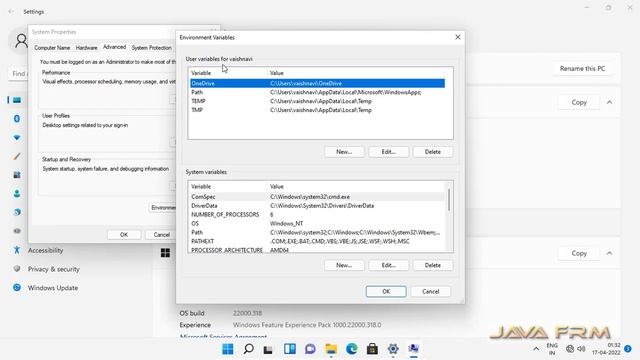Image resolution: width=640 pixels, height=360 pixels.
Task: Select the DriverData system variable
Action: tap(317, 206)
